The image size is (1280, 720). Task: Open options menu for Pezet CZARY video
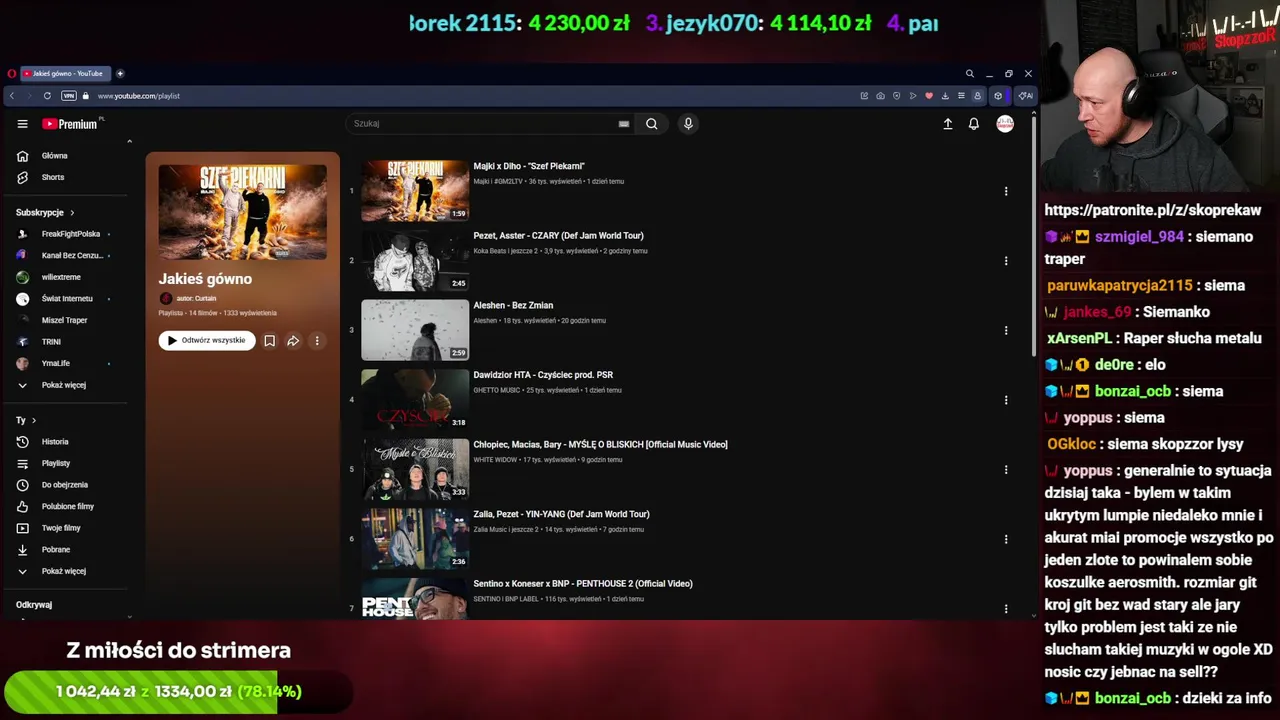1006,261
